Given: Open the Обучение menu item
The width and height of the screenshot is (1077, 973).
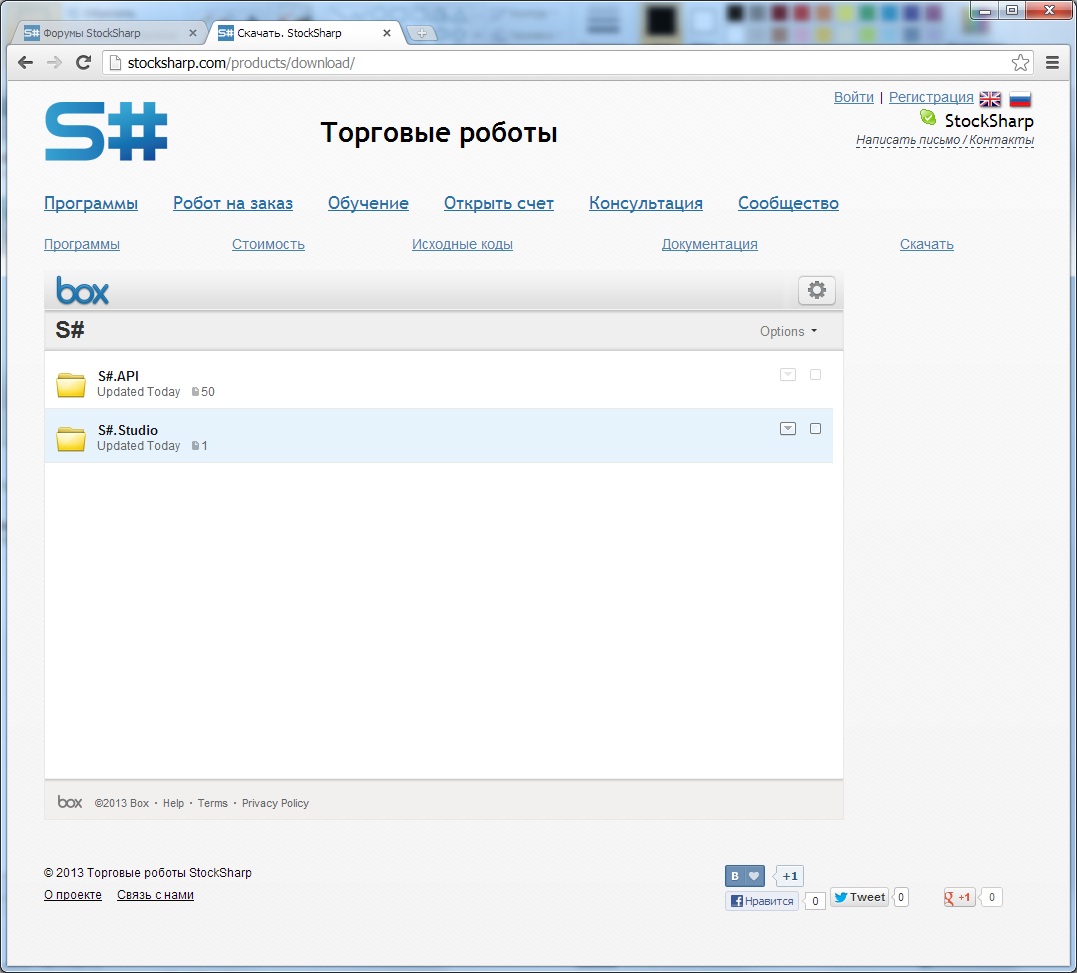Looking at the screenshot, I should click(368, 204).
